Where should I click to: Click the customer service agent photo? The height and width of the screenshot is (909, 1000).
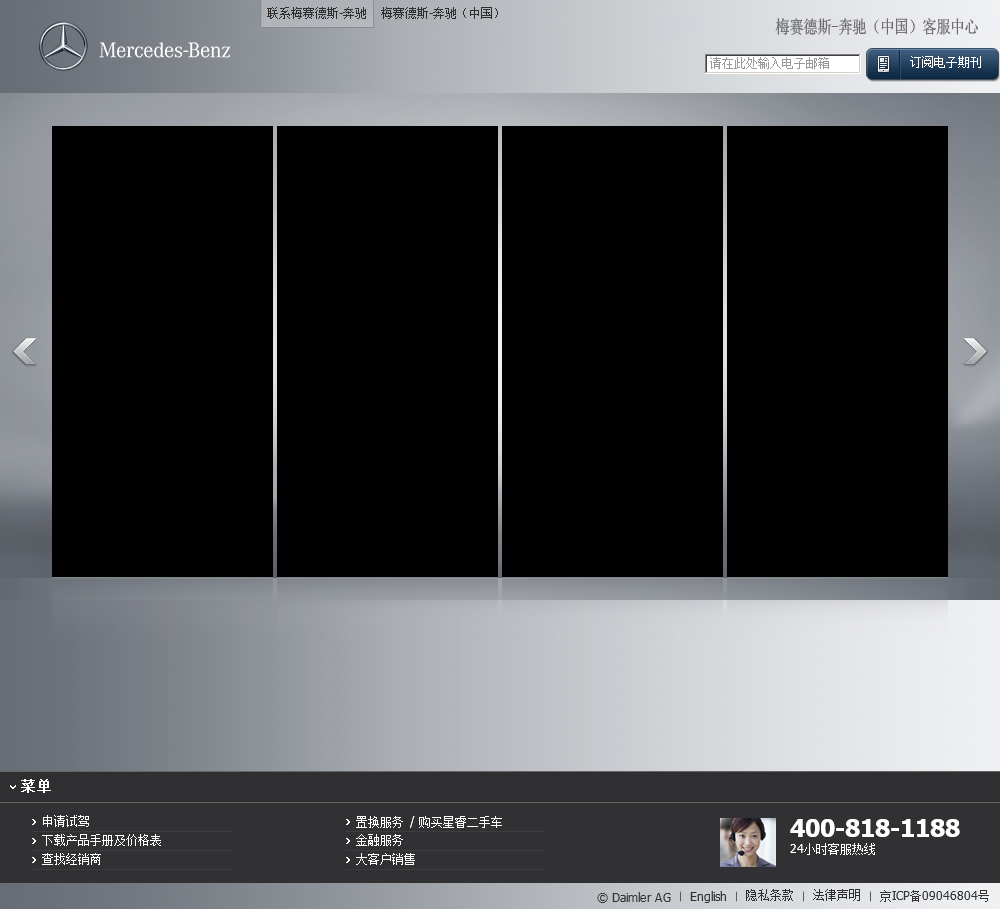click(x=747, y=842)
